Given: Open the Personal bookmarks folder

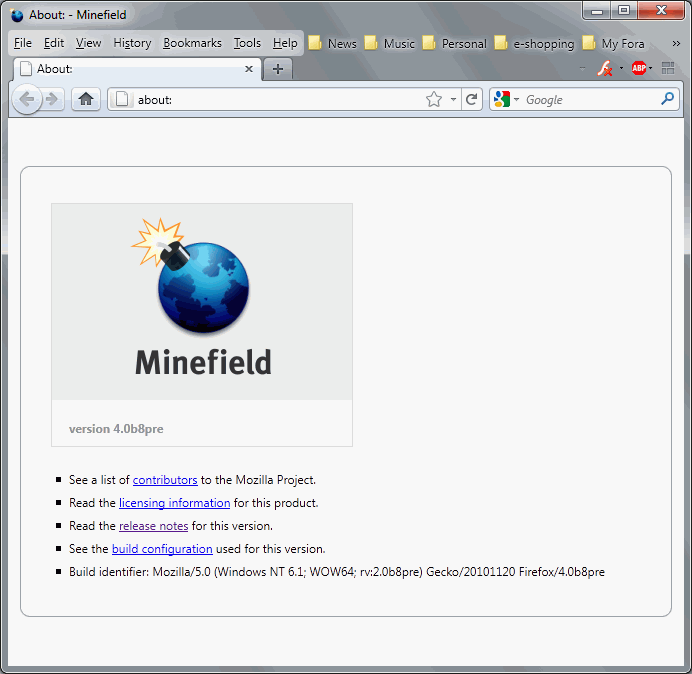Looking at the screenshot, I should (x=454, y=43).
